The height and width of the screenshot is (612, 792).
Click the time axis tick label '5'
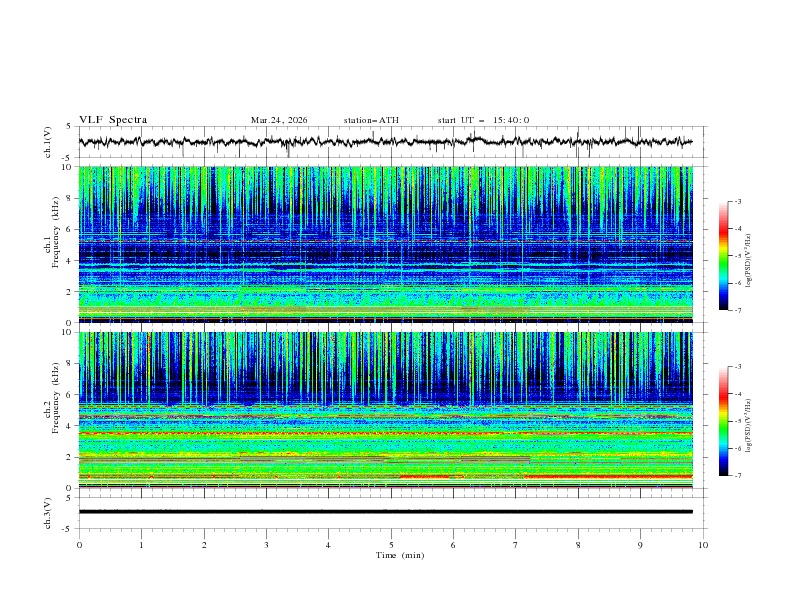pyautogui.click(x=391, y=545)
